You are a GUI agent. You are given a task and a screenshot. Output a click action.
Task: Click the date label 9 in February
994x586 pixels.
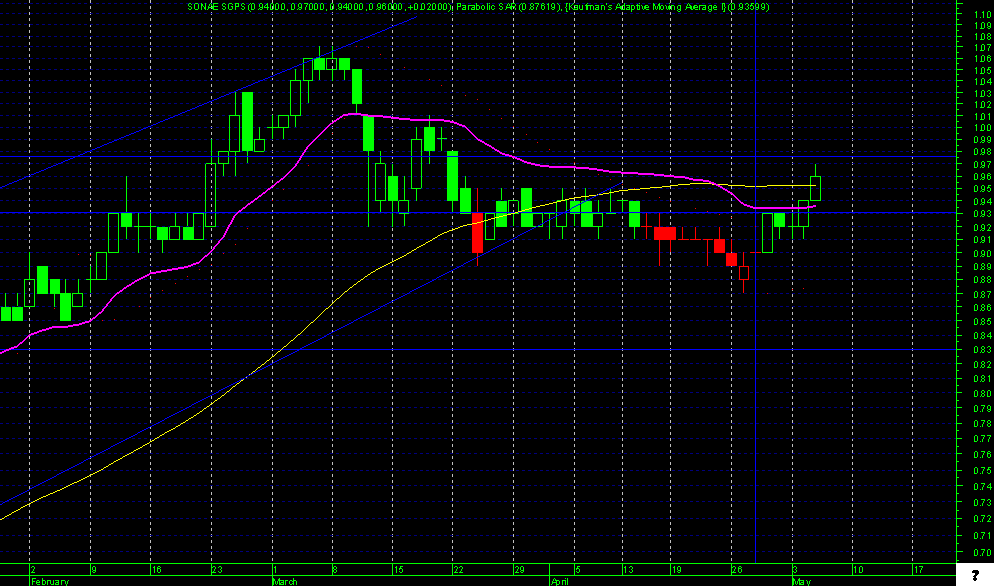tap(94, 570)
